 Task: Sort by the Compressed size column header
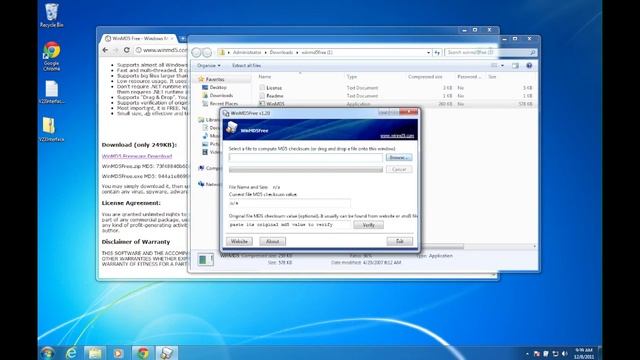(x=425, y=77)
